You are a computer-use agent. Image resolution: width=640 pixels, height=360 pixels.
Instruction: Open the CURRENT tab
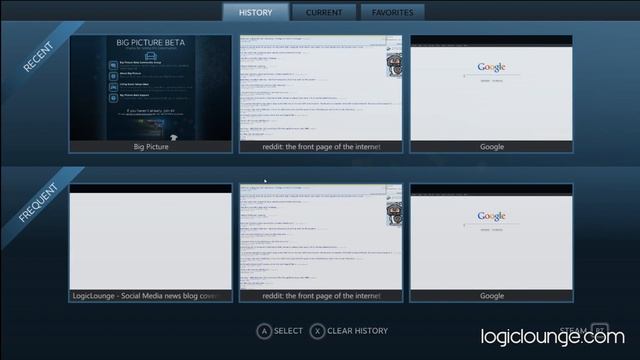point(324,12)
